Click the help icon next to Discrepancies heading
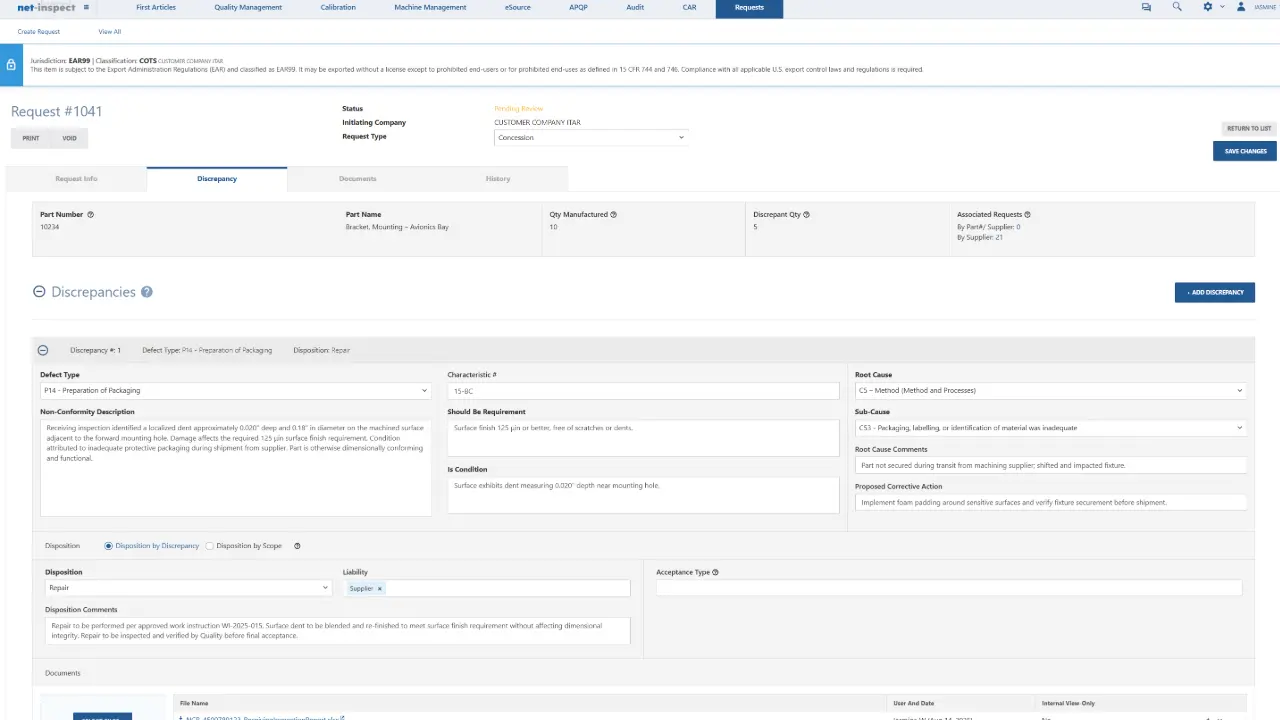 tap(146, 291)
